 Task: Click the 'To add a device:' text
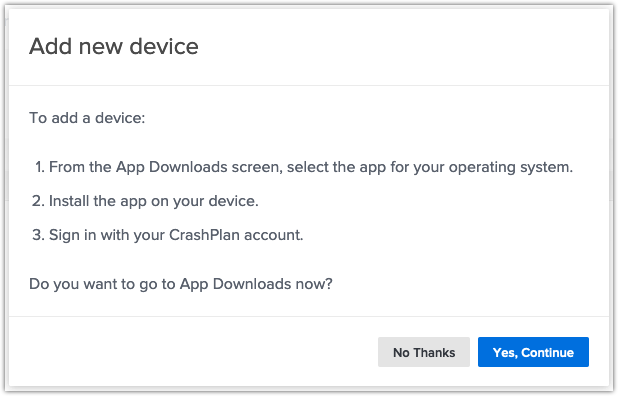click(87, 118)
